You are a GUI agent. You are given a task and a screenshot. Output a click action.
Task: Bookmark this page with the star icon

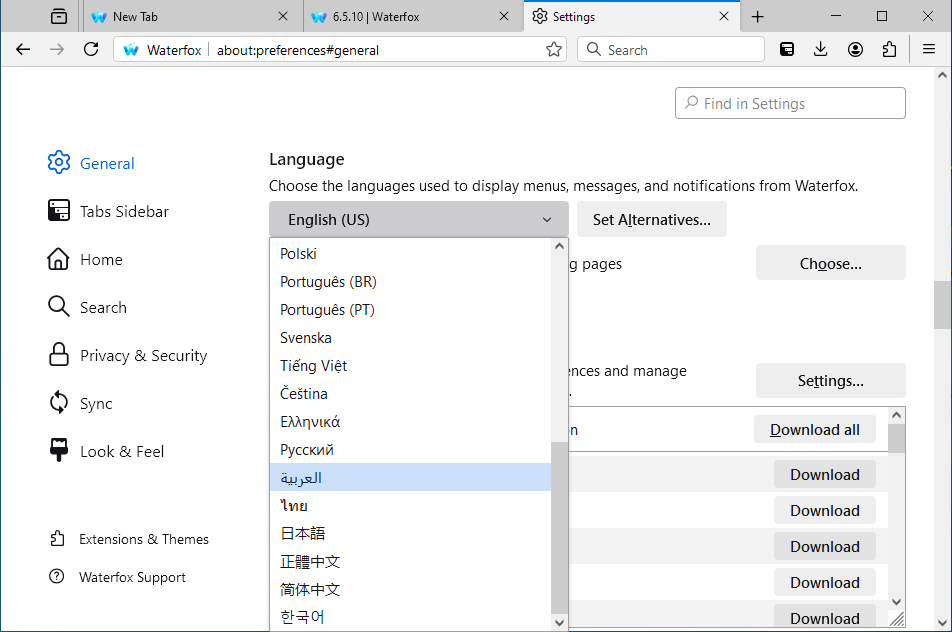[553, 50]
